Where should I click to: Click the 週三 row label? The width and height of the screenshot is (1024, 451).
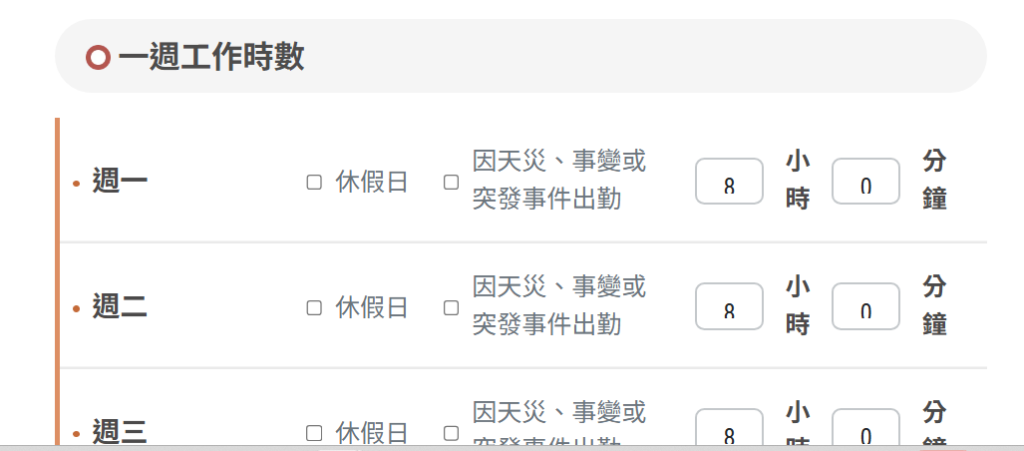pyautogui.click(x=119, y=433)
